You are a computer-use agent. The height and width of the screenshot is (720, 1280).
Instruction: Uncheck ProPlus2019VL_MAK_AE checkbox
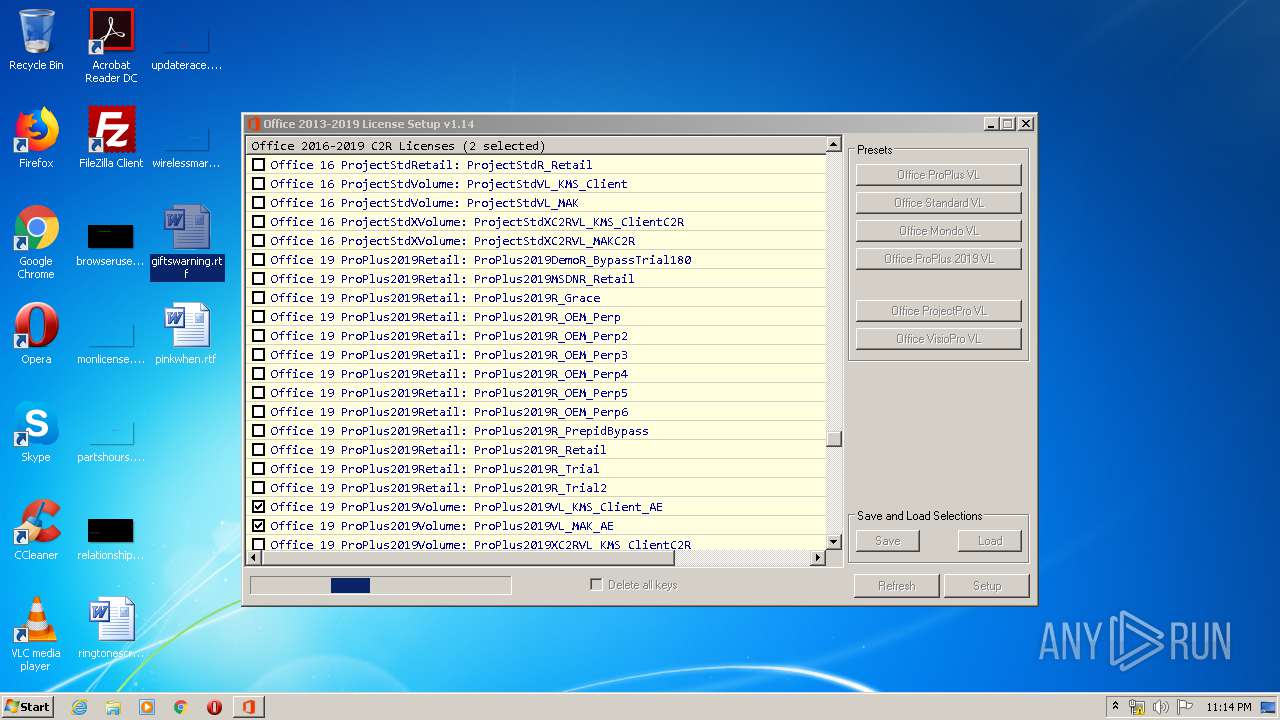point(259,526)
